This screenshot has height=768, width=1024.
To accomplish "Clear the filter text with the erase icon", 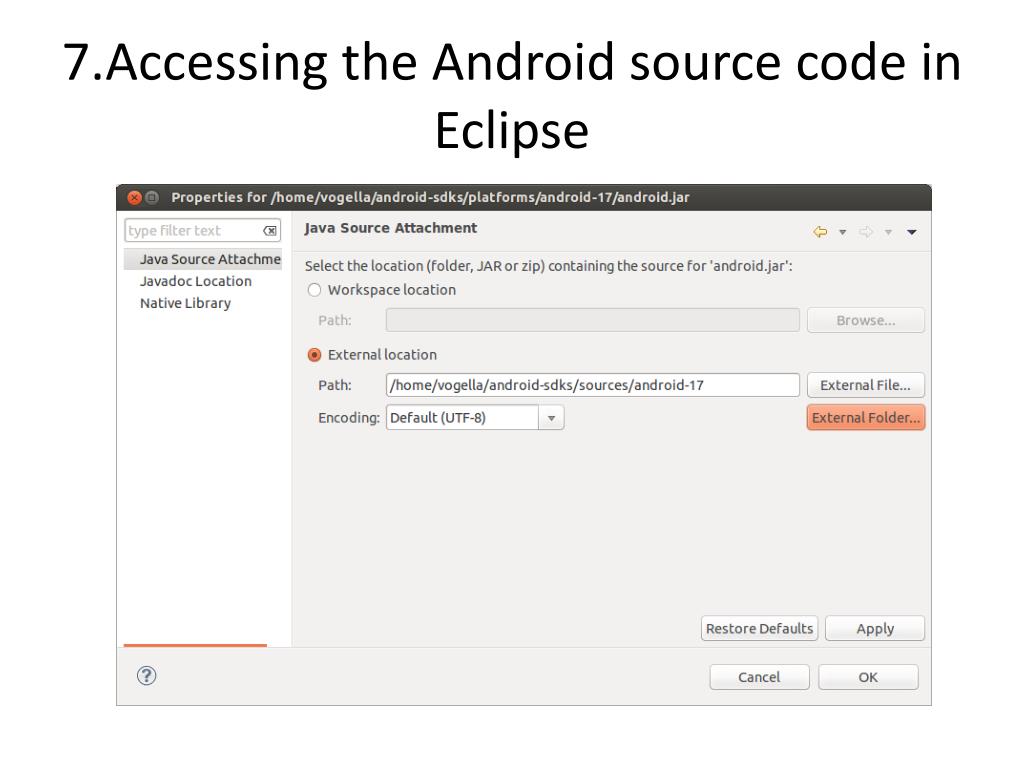I will coord(270,231).
